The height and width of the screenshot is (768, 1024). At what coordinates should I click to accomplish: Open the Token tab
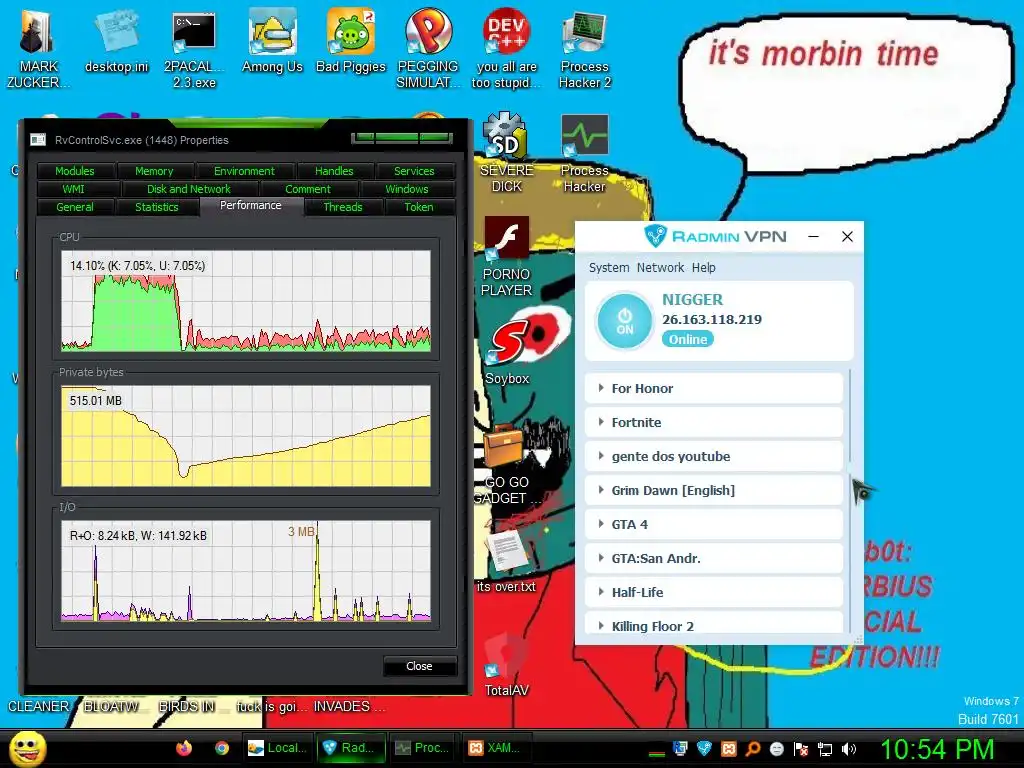click(419, 207)
